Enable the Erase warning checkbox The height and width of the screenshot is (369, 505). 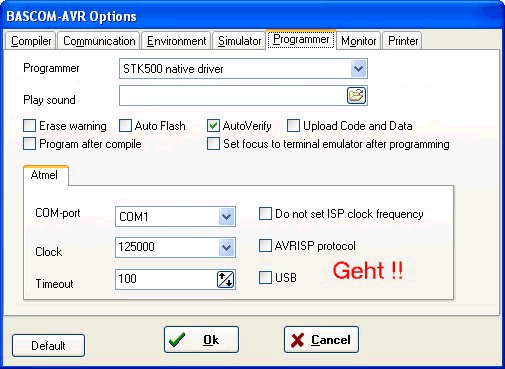[x=29, y=126]
